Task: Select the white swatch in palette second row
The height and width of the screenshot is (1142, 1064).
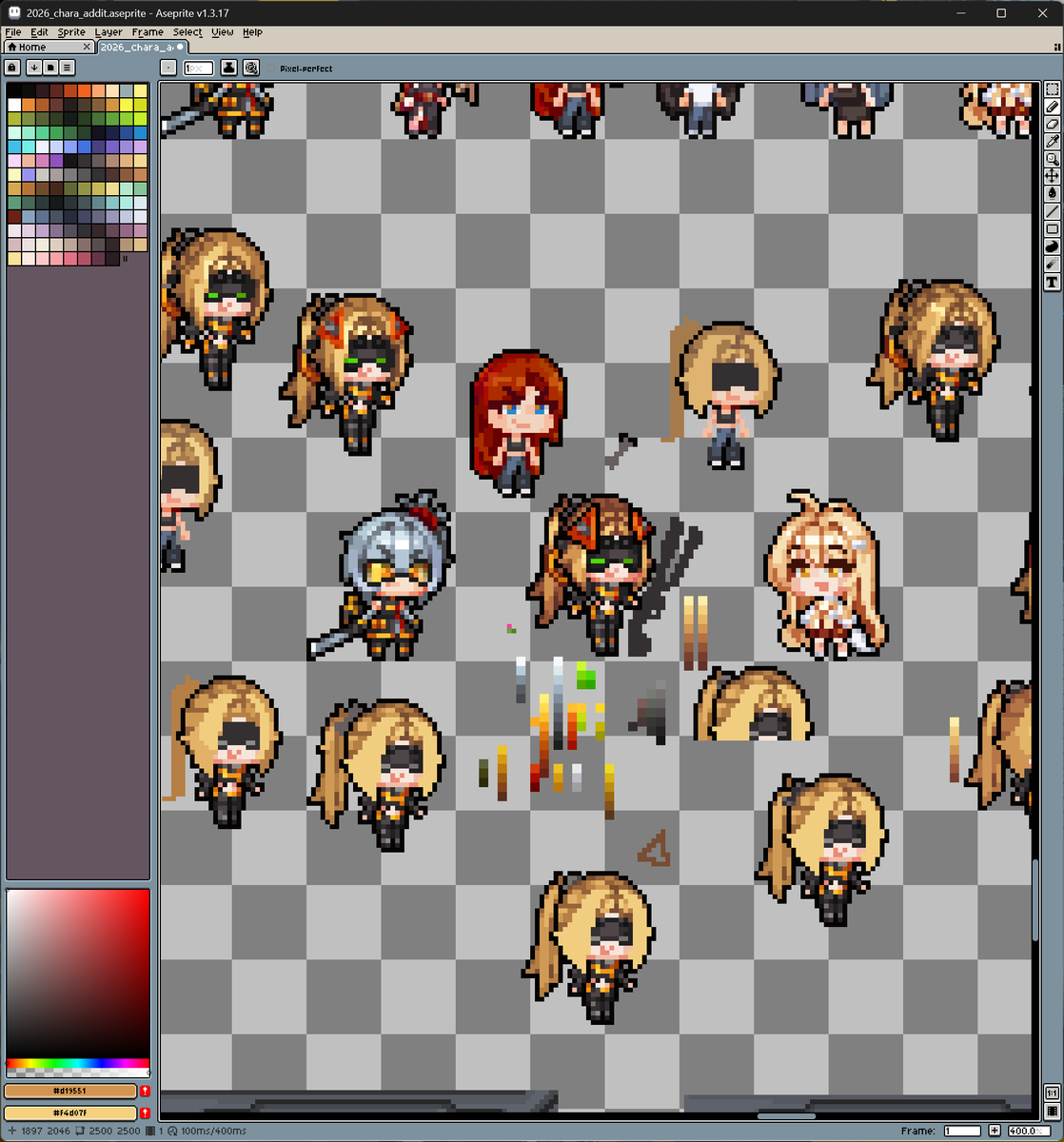Action: coord(13,105)
